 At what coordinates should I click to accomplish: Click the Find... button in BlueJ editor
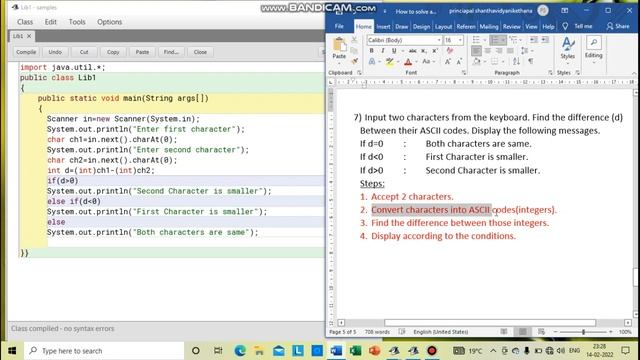point(171,52)
